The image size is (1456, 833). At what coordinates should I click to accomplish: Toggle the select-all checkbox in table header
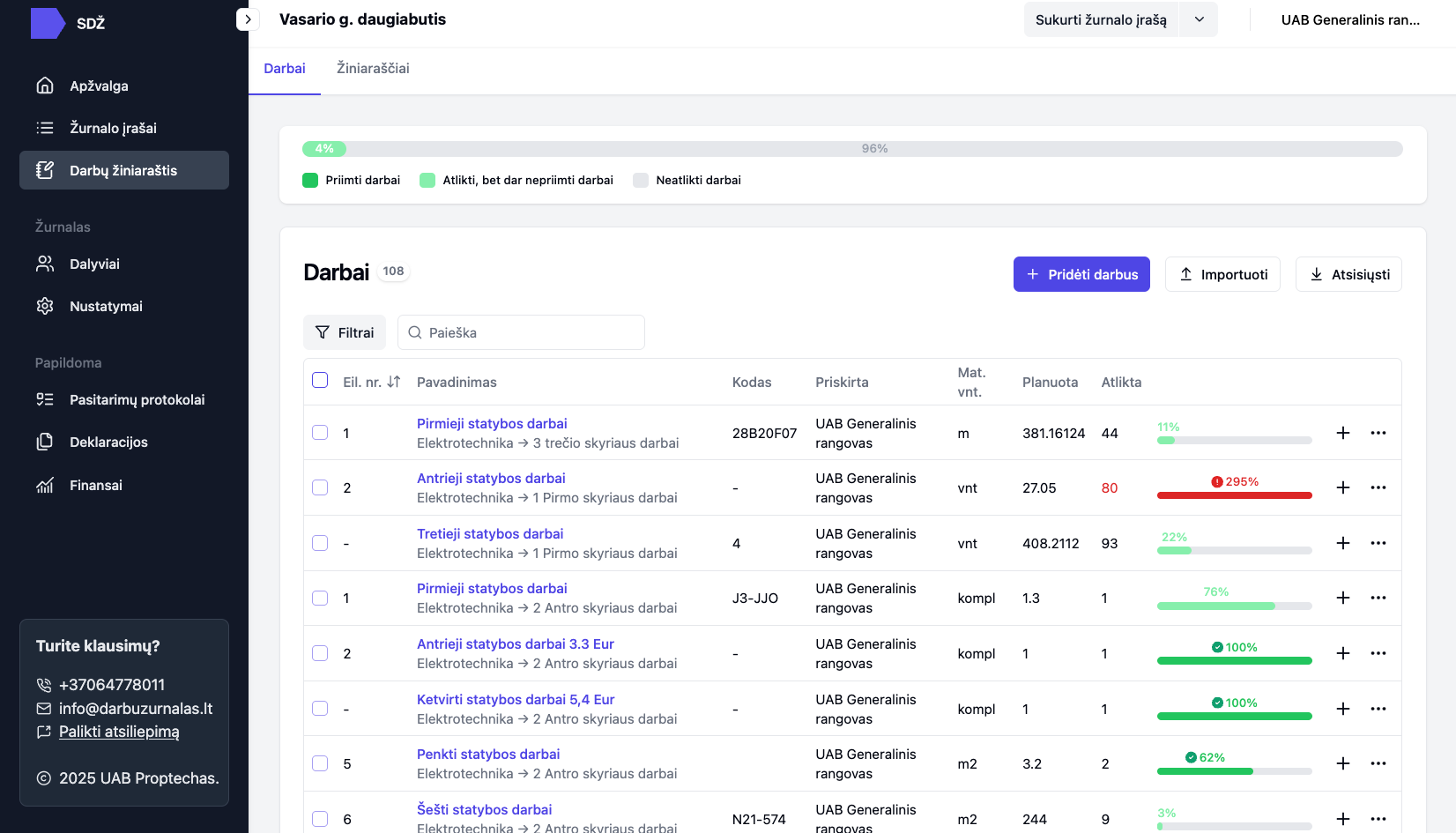click(320, 380)
